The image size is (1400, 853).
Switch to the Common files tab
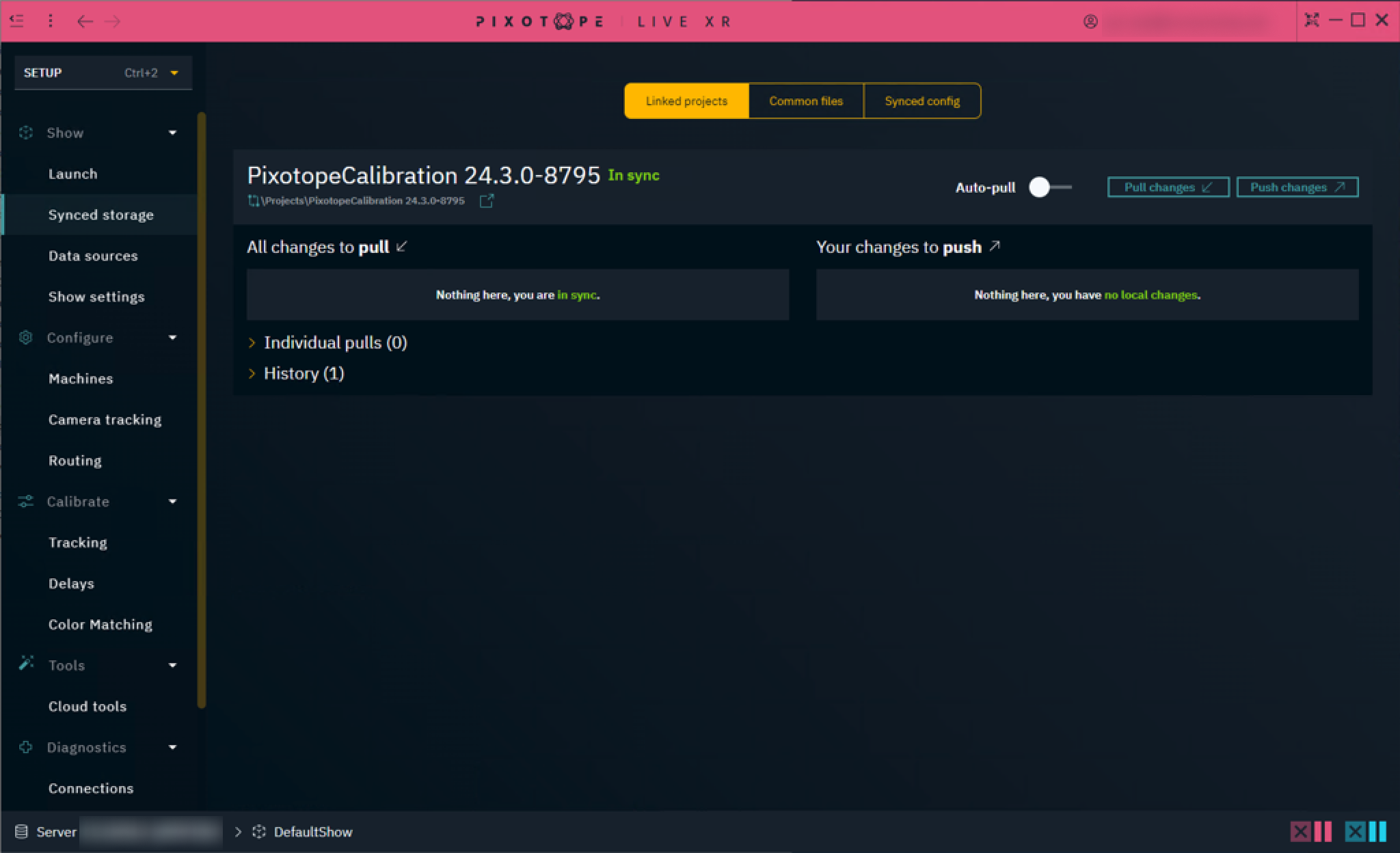pyautogui.click(x=805, y=101)
